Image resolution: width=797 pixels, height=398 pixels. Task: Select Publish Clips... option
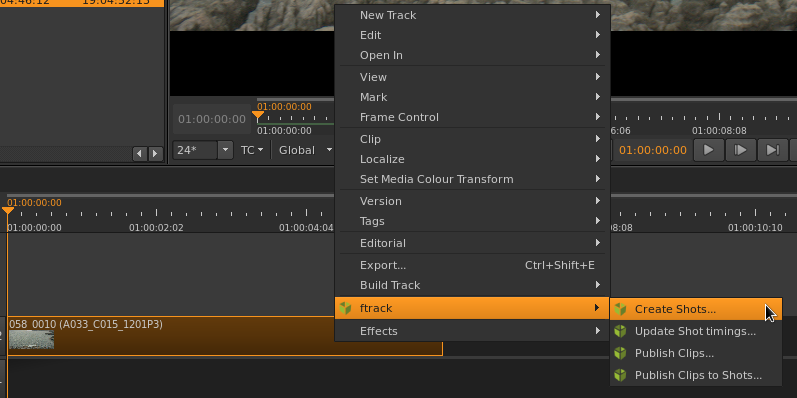(696, 353)
